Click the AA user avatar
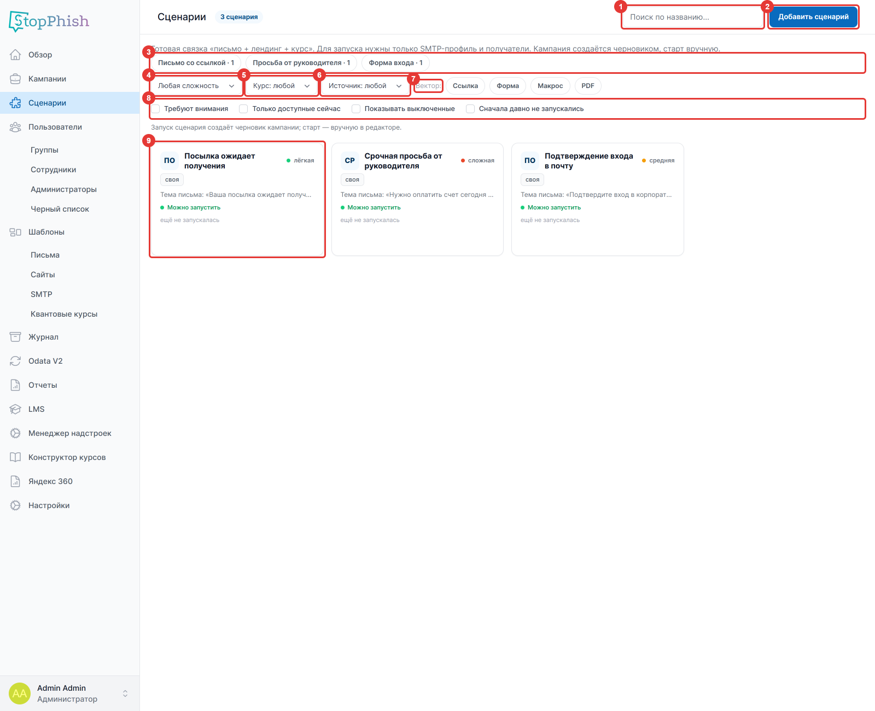Screen dimensions: 875x711 [x=20, y=693]
